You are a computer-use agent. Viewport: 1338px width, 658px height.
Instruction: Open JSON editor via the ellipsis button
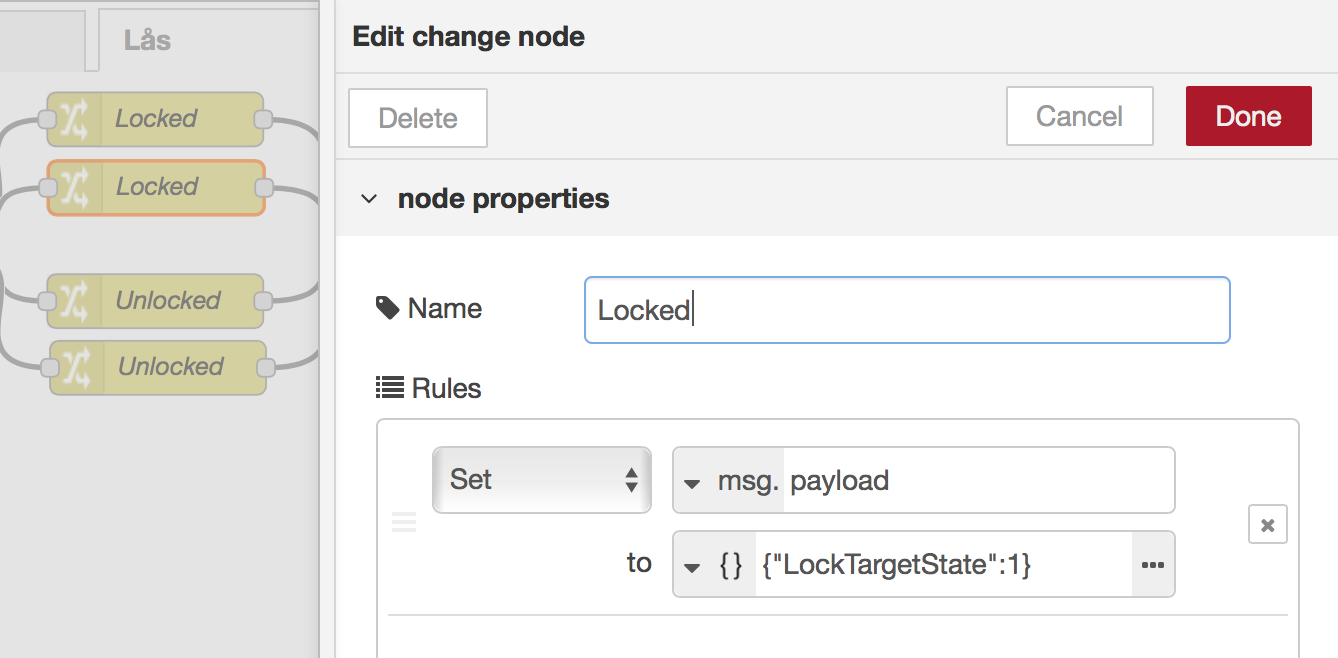tap(1153, 565)
